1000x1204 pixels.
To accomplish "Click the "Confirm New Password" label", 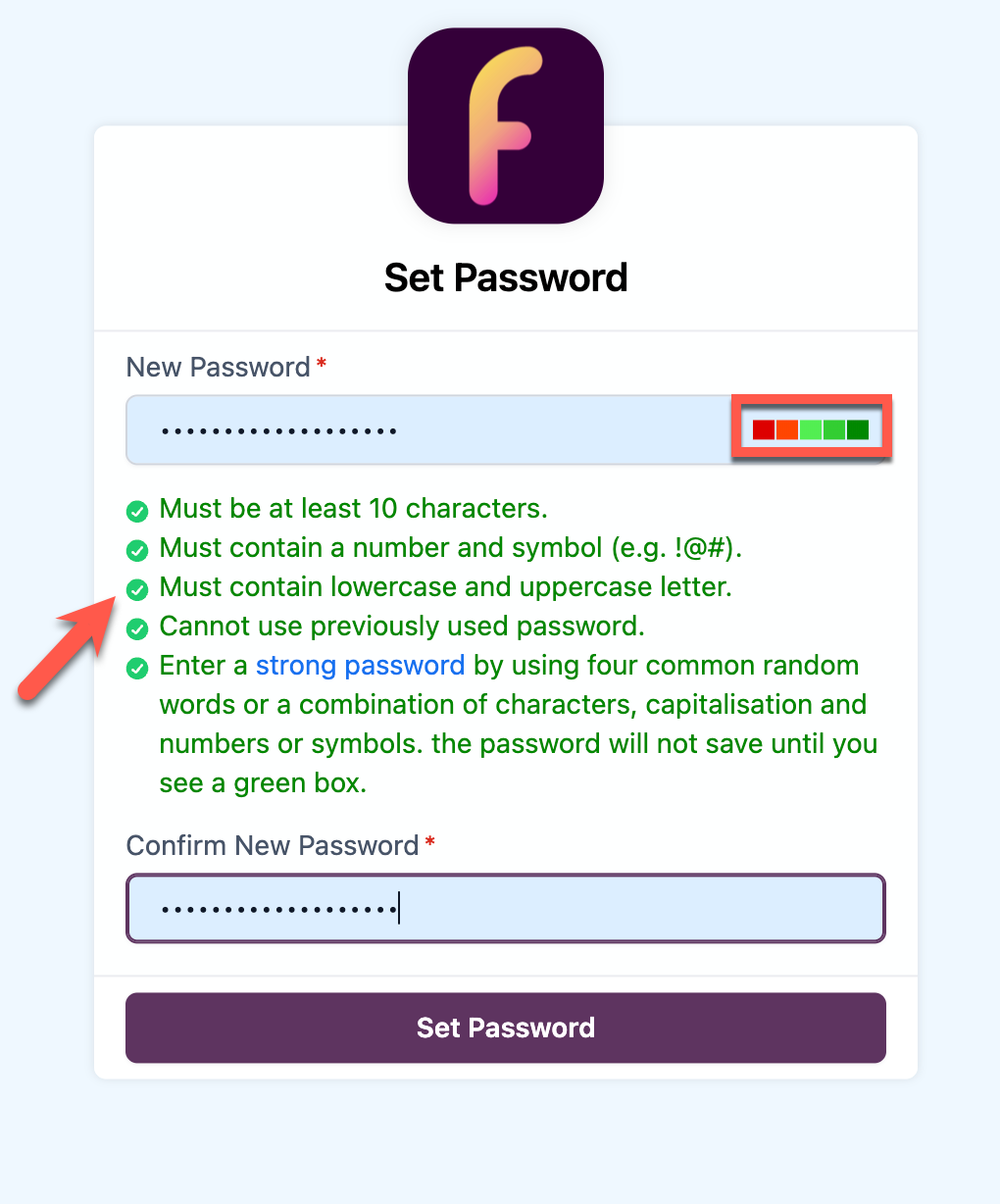I will (x=273, y=846).
